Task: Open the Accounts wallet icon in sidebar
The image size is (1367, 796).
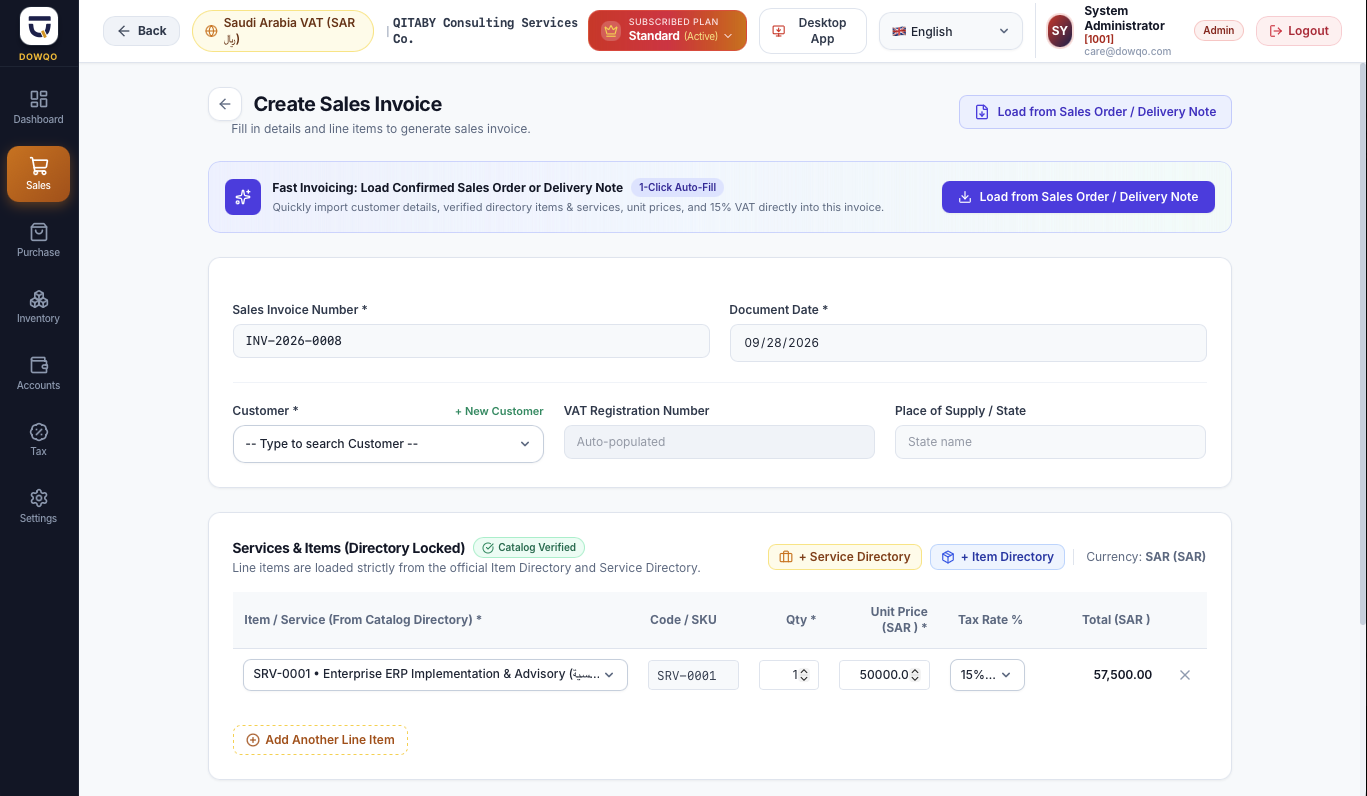Action: click(x=39, y=365)
